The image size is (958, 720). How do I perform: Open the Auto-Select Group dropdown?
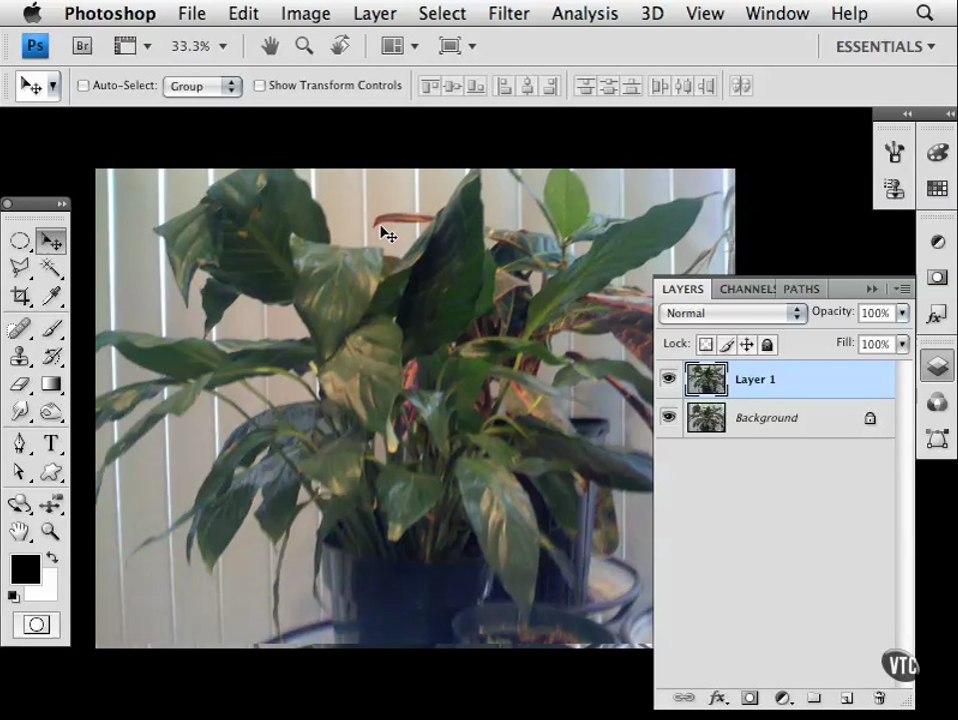click(x=203, y=86)
